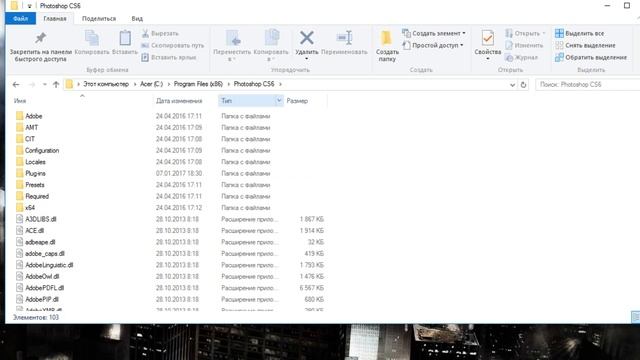
Task: Select the AMT folder
Action: point(31,128)
